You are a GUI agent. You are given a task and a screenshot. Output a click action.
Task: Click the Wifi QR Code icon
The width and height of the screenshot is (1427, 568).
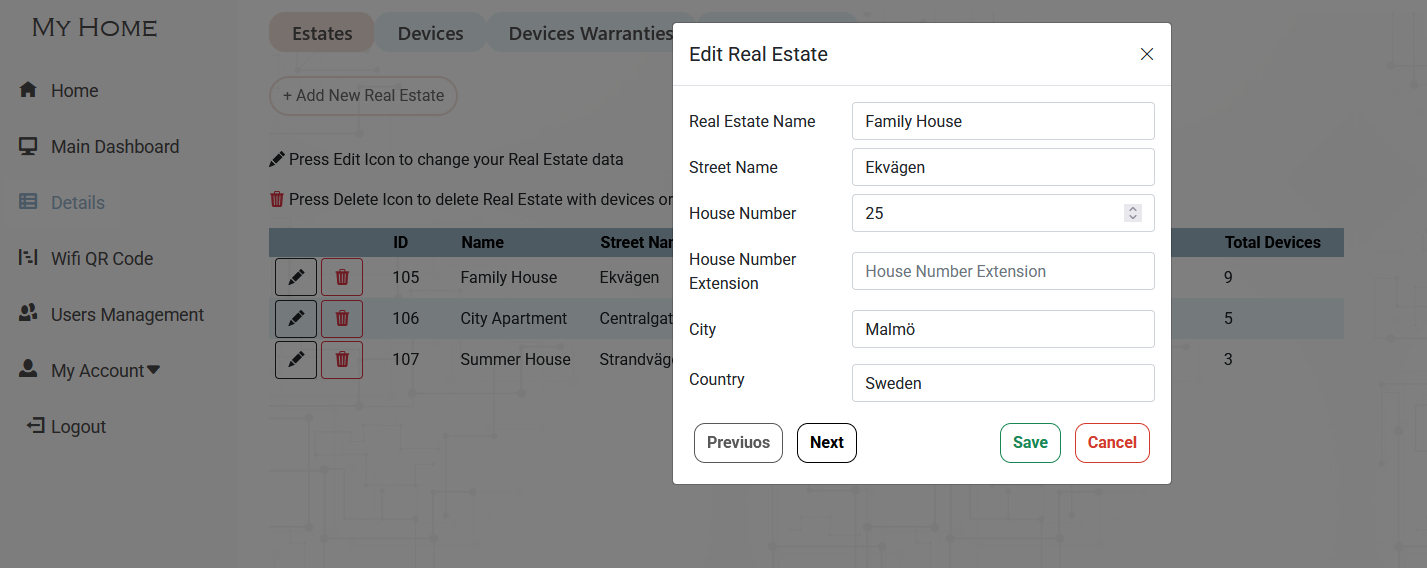(28, 258)
